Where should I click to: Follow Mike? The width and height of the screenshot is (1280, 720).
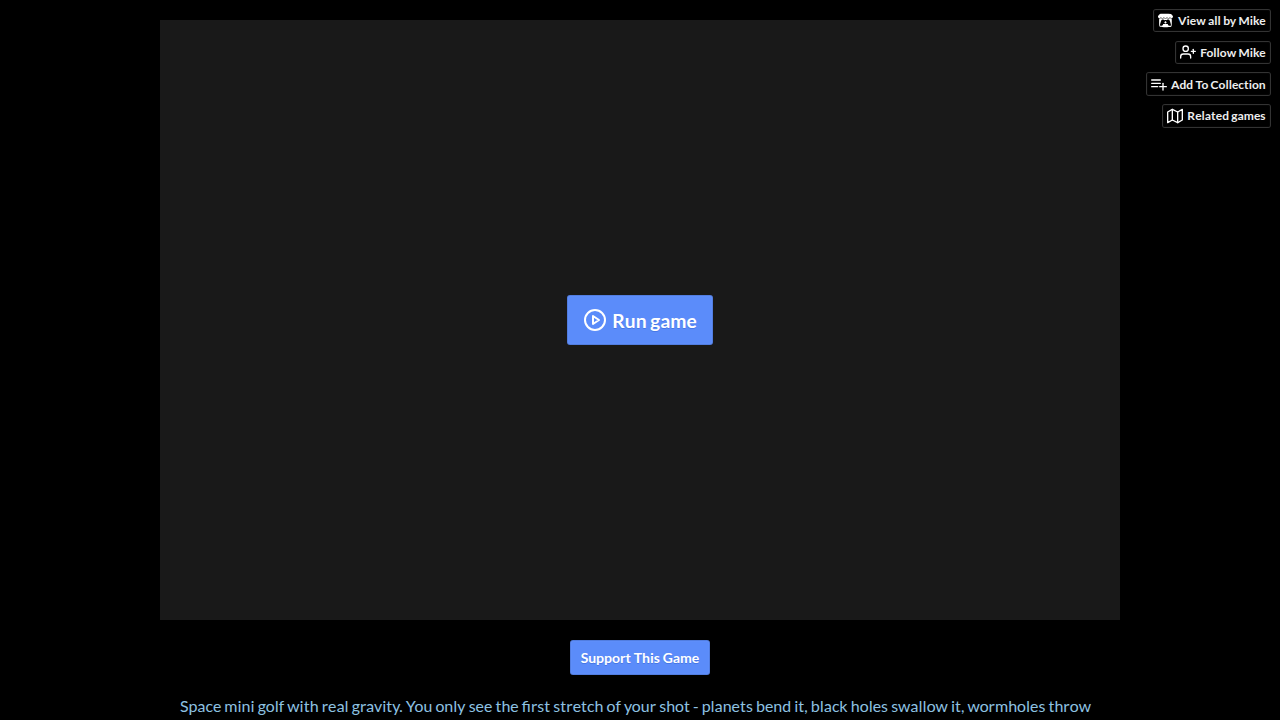click(1223, 53)
